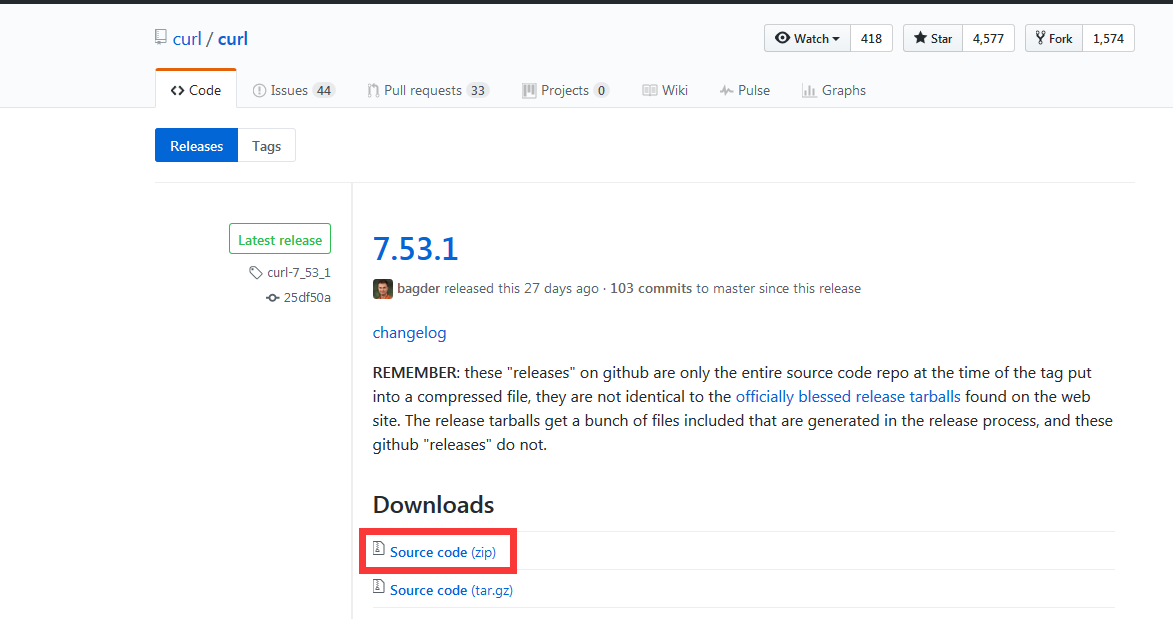Click the zip file icon
The height and width of the screenshot is (619, 1173).
tap(379, 549)
